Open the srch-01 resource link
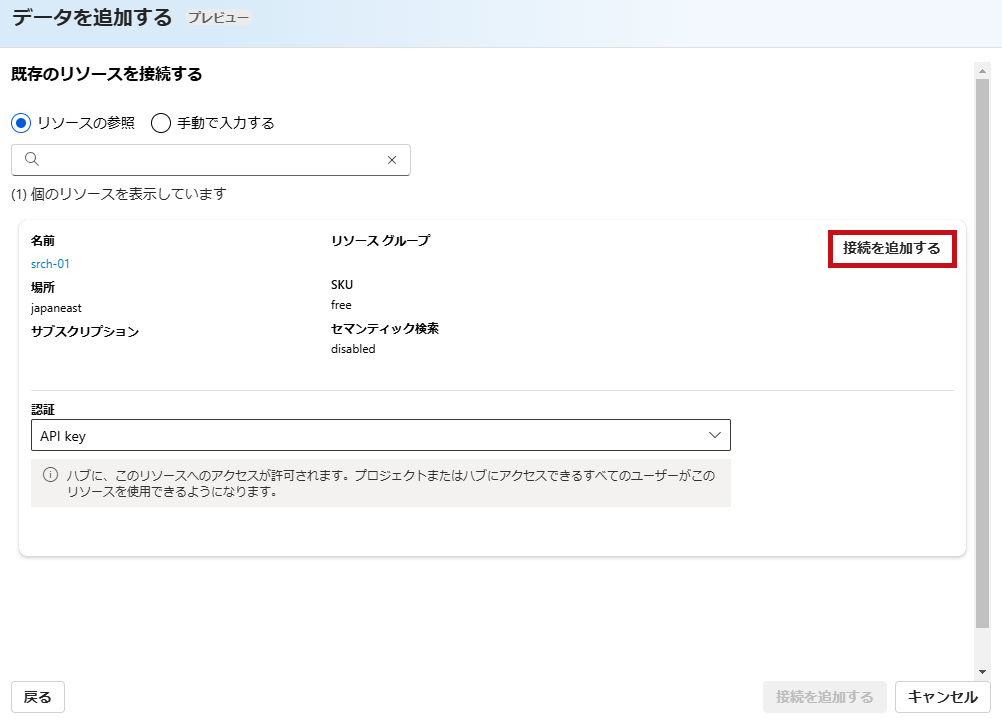This screenshot has width=1002, height=719. pos(50,264)
